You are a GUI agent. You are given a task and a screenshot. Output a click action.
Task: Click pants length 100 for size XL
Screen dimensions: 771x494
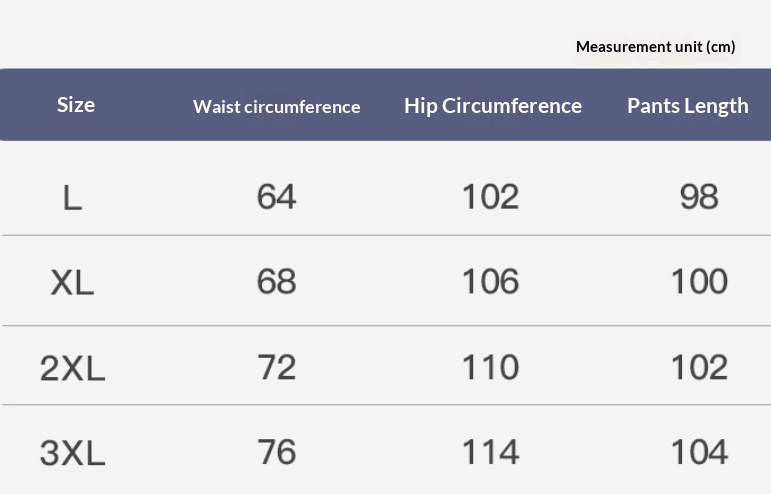coord(698,282)
